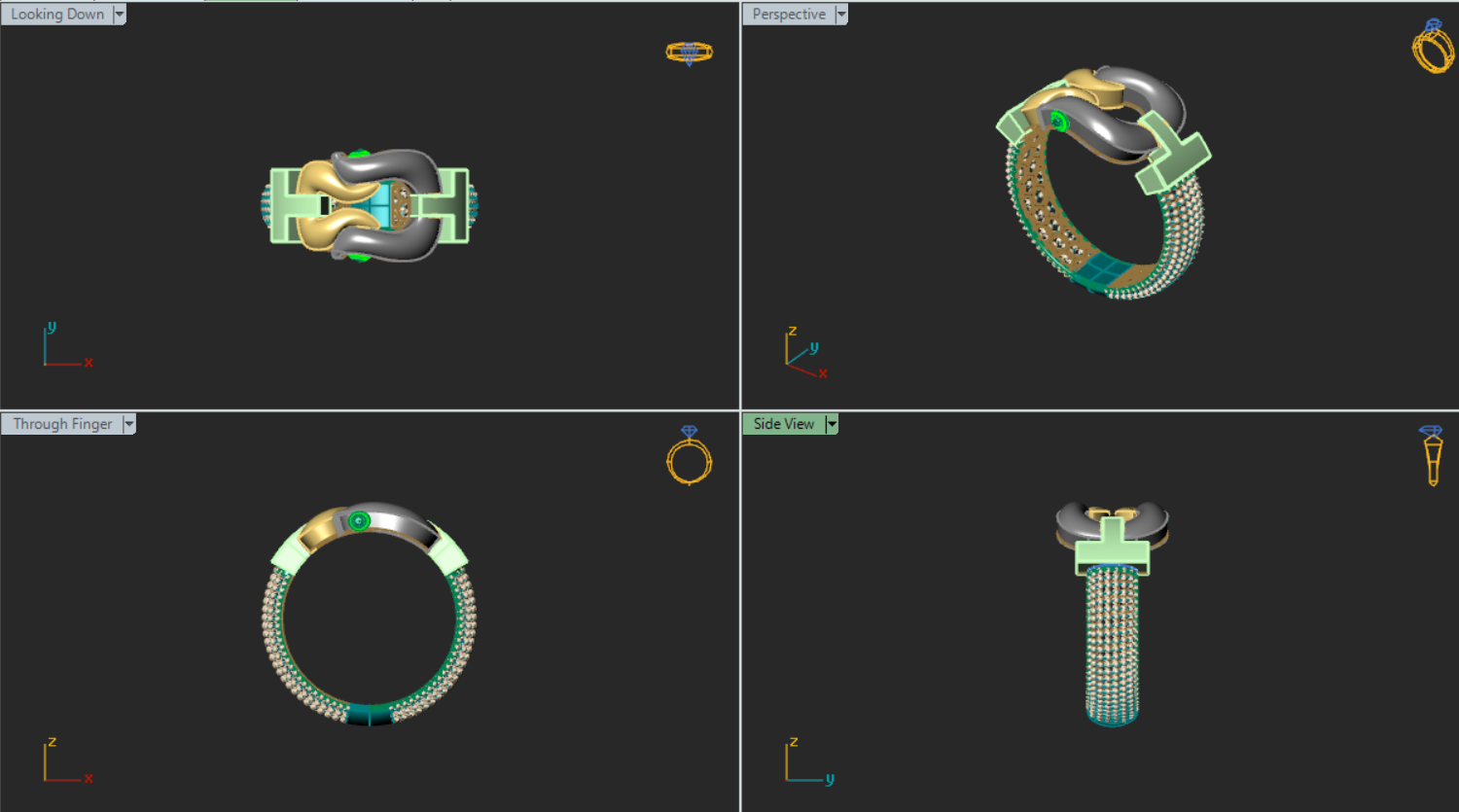Select the light green T-shaped block in Side View
This screenshot has width=1459, height=812.
pyautogui.click(x=1112, y=552)
